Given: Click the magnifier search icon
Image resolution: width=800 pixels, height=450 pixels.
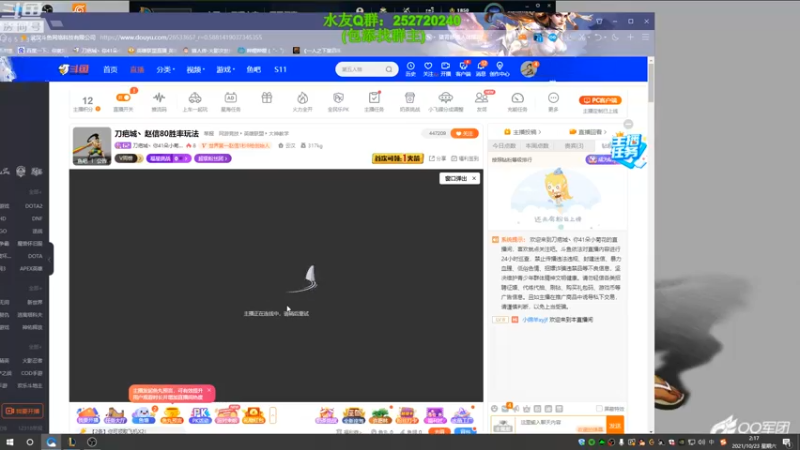Looking at the screenshot, I should coord(389,69).
